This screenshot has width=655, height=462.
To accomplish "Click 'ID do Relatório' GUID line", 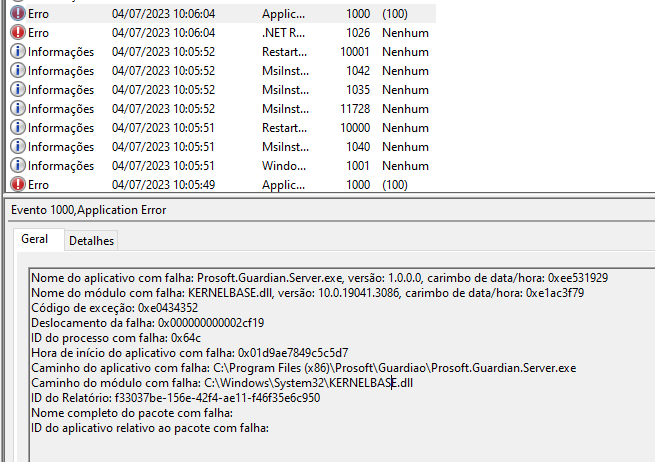I will (175, 398).
